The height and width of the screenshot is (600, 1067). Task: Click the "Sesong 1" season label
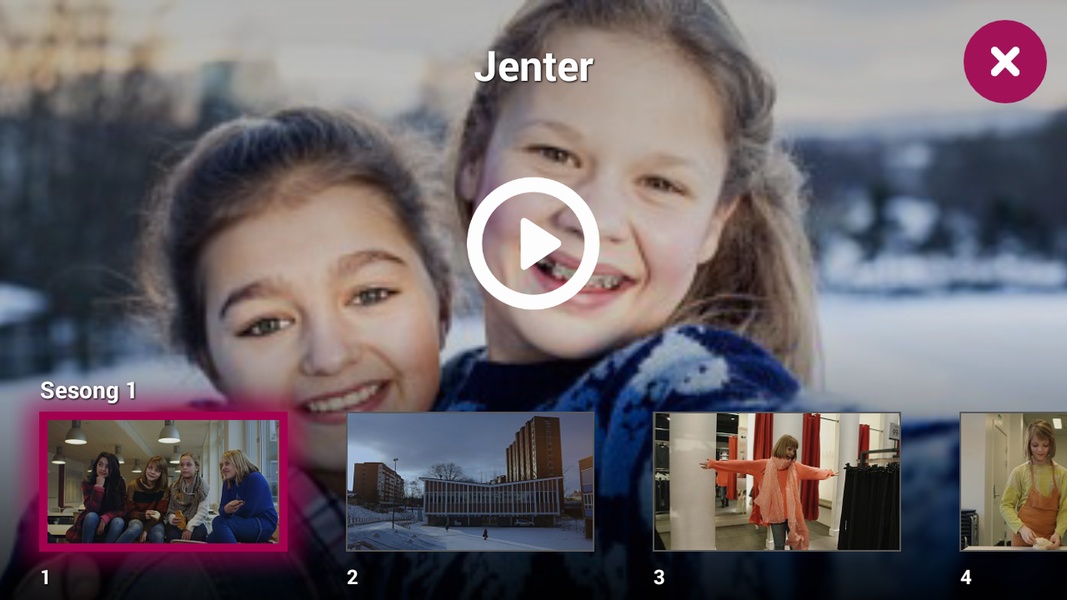[x=88, y=391]
